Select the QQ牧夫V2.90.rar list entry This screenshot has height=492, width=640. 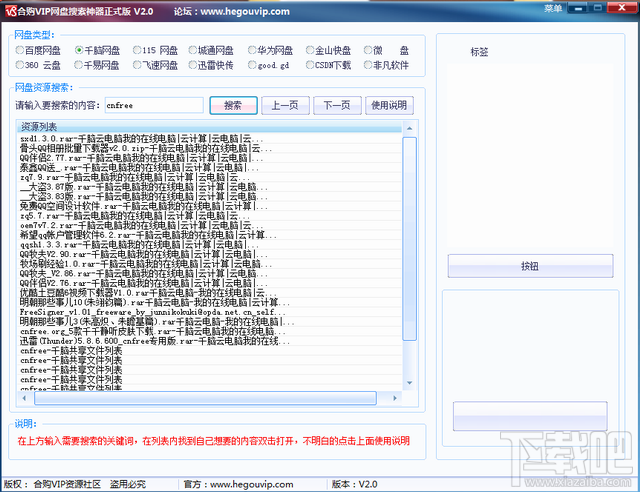point(209,254)
